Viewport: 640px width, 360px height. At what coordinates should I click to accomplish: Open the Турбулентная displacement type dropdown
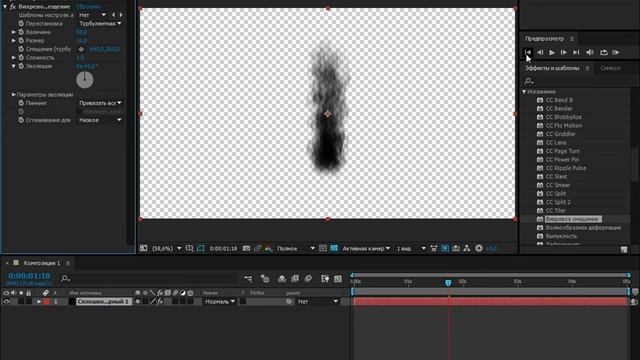pos(100,24)
